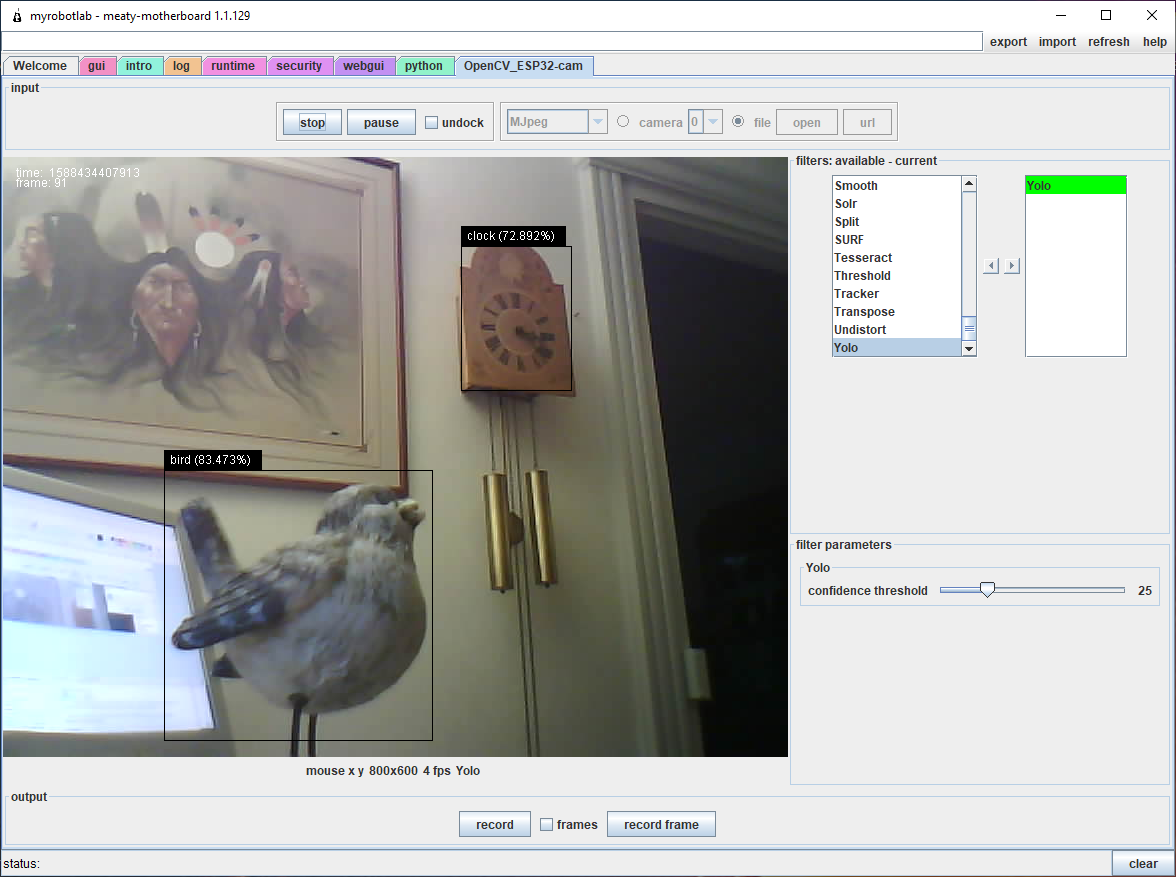The height and width of the screenshot is (877, 1176).
Task: Clear the status with clear button
Action: (x=1143, y=863)
